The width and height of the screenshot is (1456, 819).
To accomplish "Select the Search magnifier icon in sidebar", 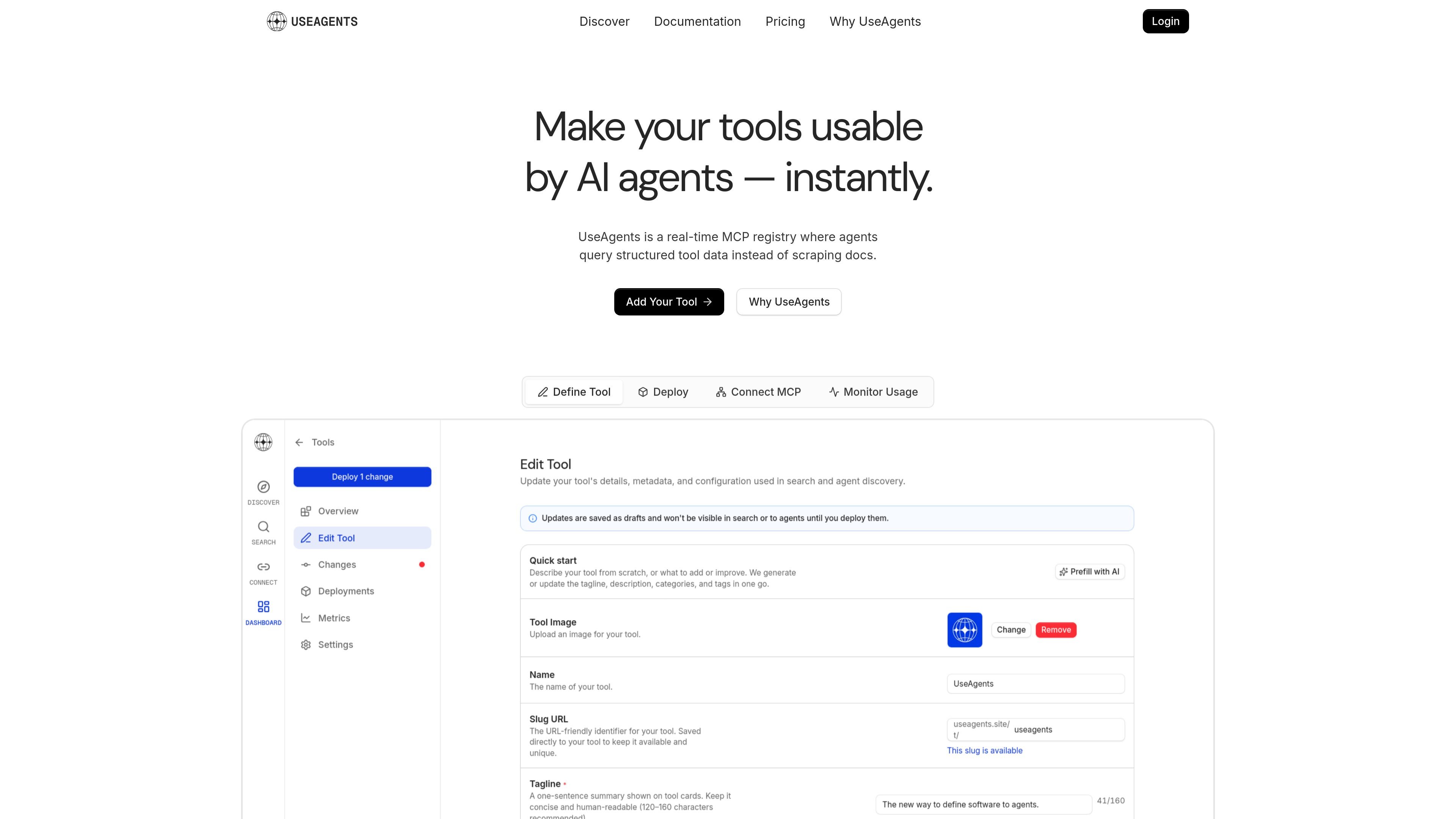I will 264,527.
